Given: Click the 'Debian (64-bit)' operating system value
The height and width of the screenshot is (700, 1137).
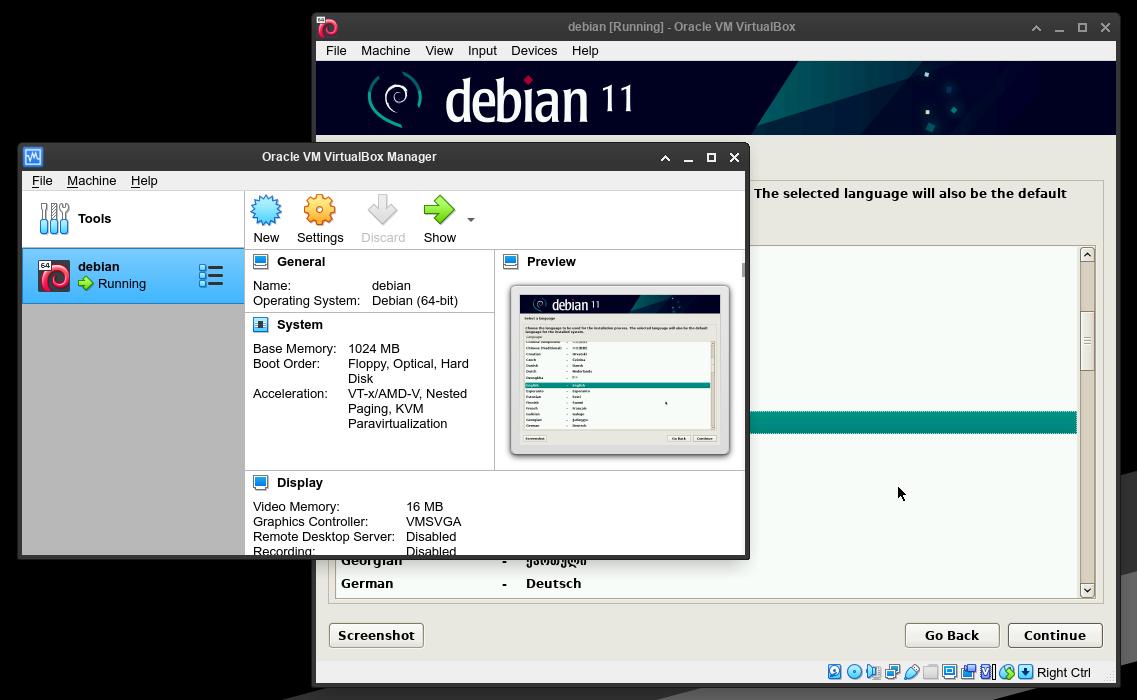Looking at the screenshot, I should pyautogui.click(x=415, y=301).
